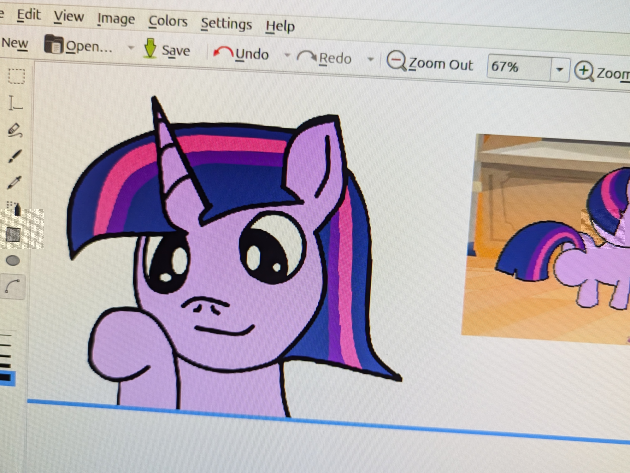Click the 67% zoom level field

[519, 67]
